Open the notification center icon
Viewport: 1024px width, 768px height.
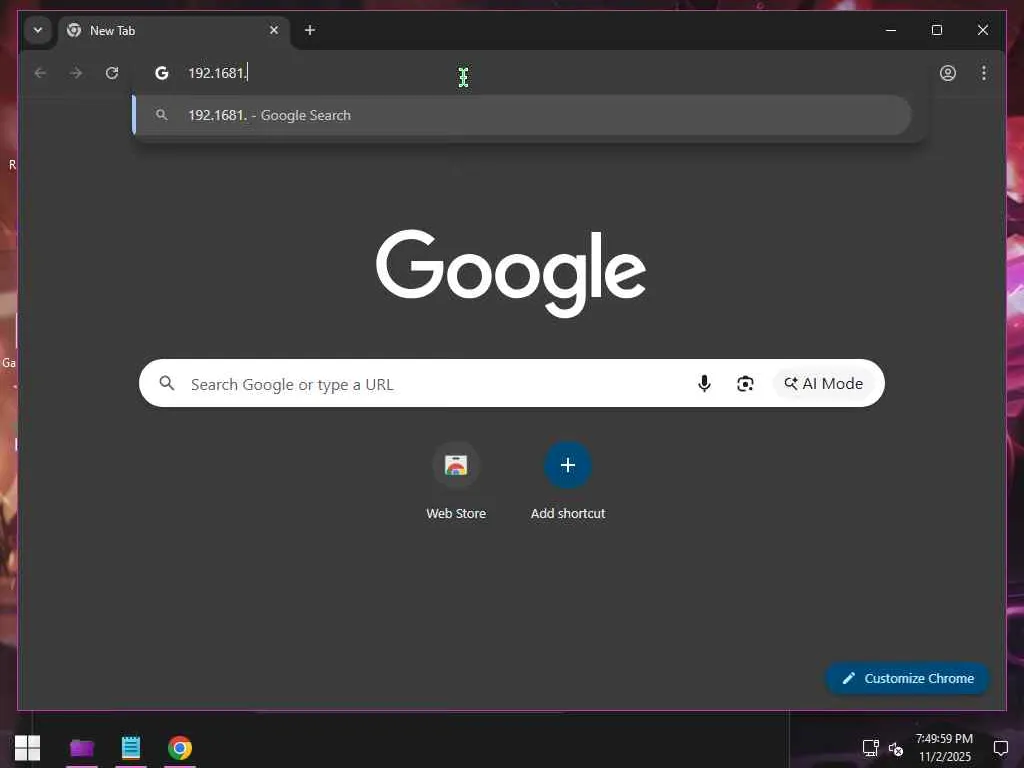tap(1000, 748)
